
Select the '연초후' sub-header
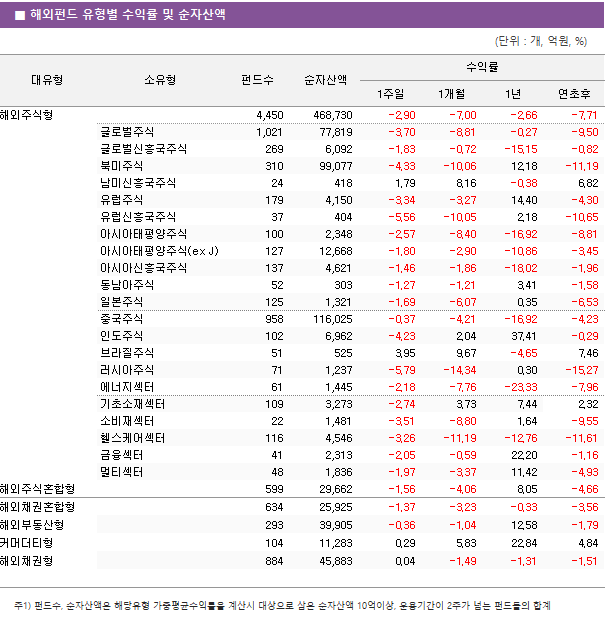574,94
